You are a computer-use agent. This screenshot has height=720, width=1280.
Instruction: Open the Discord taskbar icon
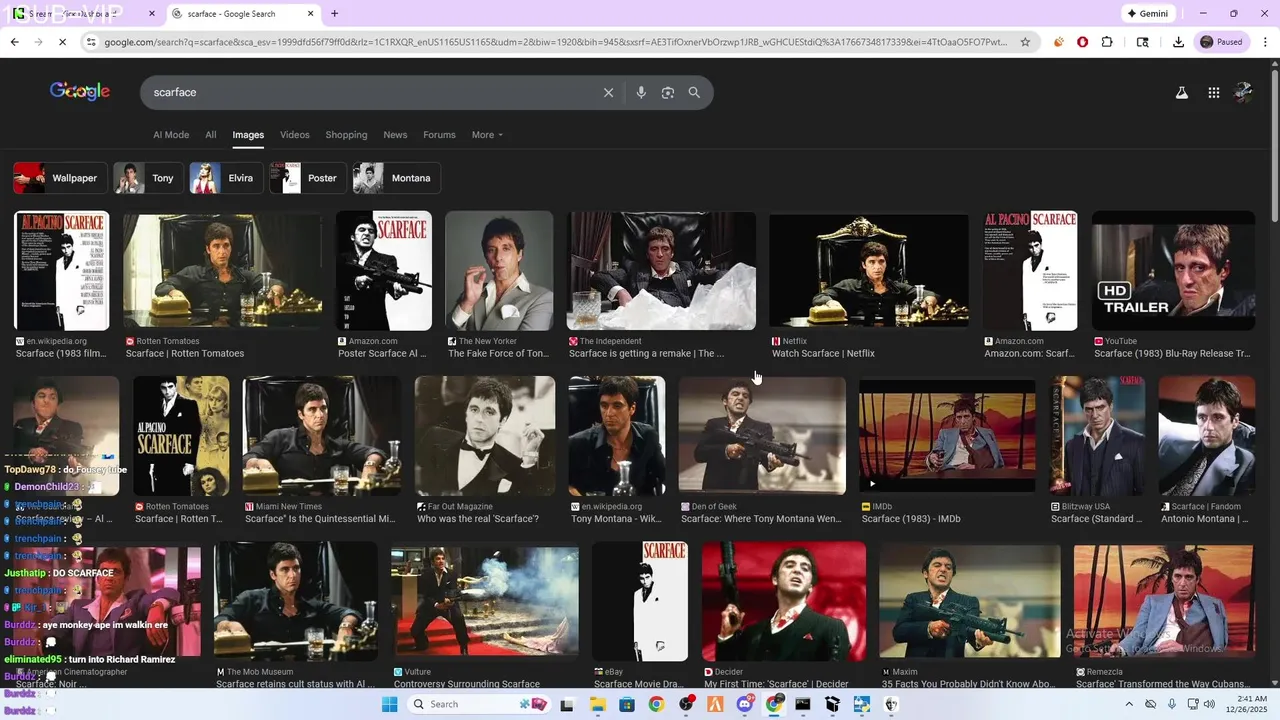pos(745,704)
